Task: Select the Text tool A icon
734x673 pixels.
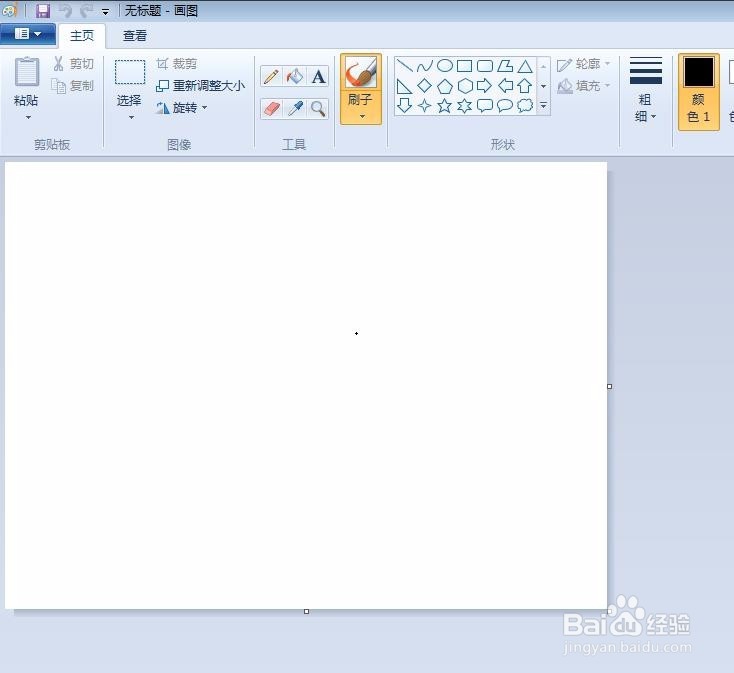Action: click(x=318, y=76)
